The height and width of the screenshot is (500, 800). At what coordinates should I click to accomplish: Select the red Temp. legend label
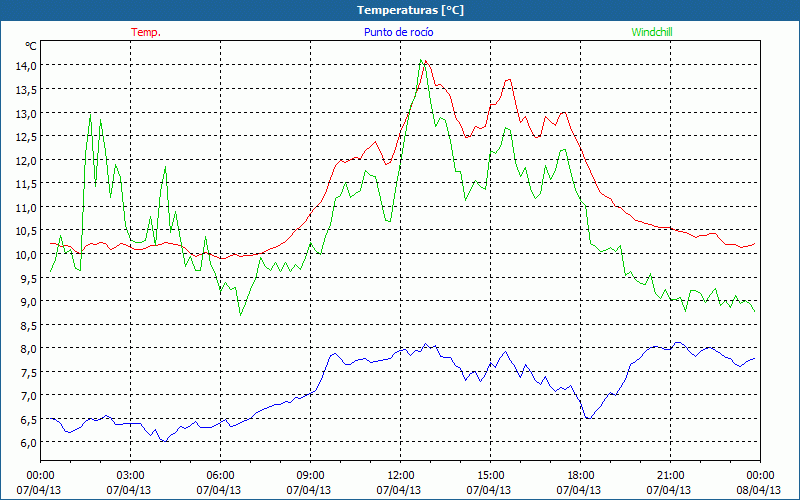pyautogui.click(x=146, y=32)
